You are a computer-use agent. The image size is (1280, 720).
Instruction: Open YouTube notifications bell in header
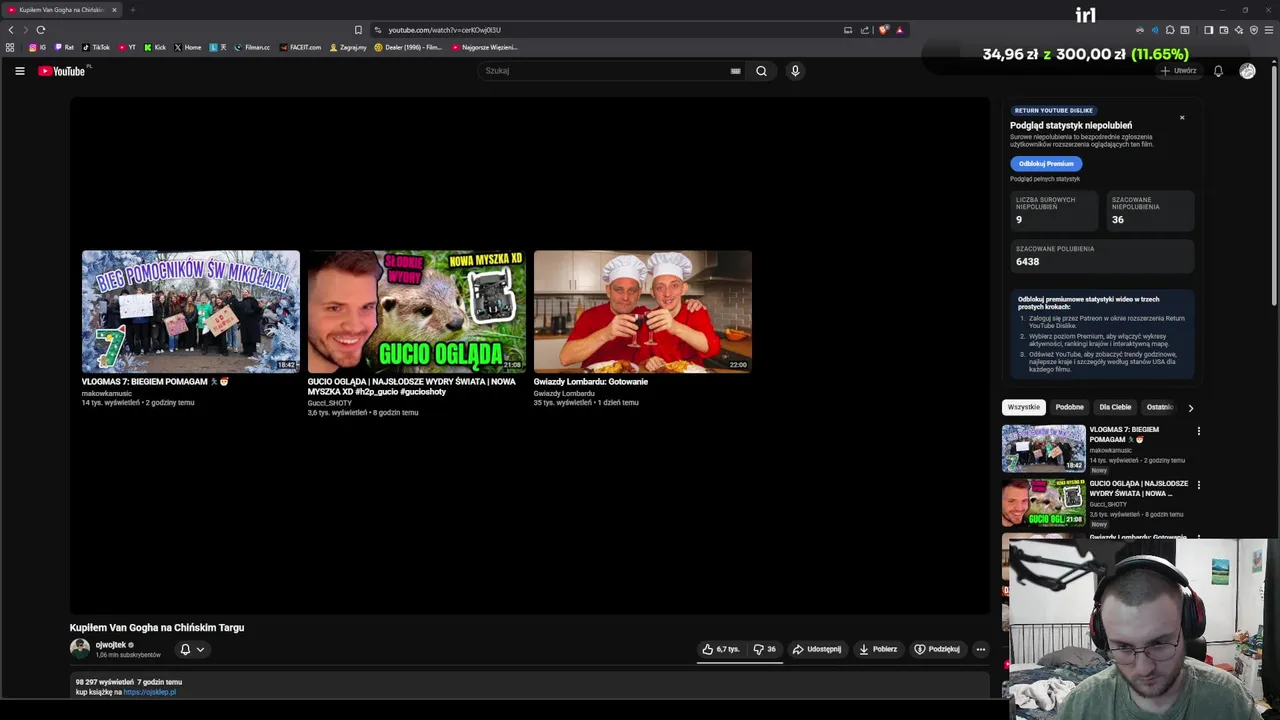click(1218, 71)
